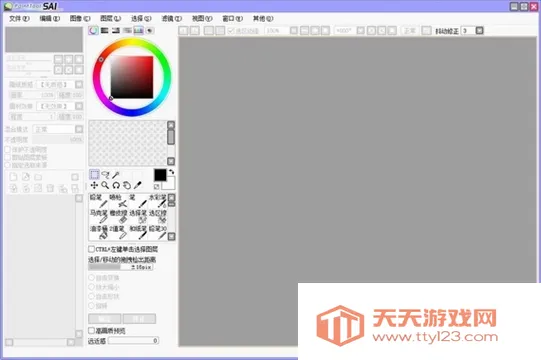The width and height of the screenshot is (541, 360).
Task: Open the 窗口 menu
Action: 232,19
